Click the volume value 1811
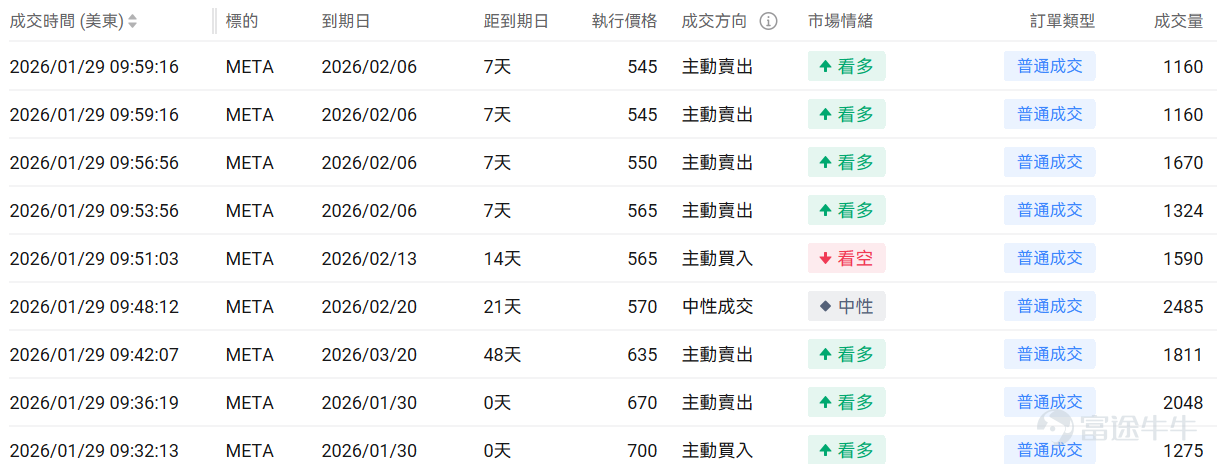The height and width of the screenshot is (464, 1217). click(1183, 355)
